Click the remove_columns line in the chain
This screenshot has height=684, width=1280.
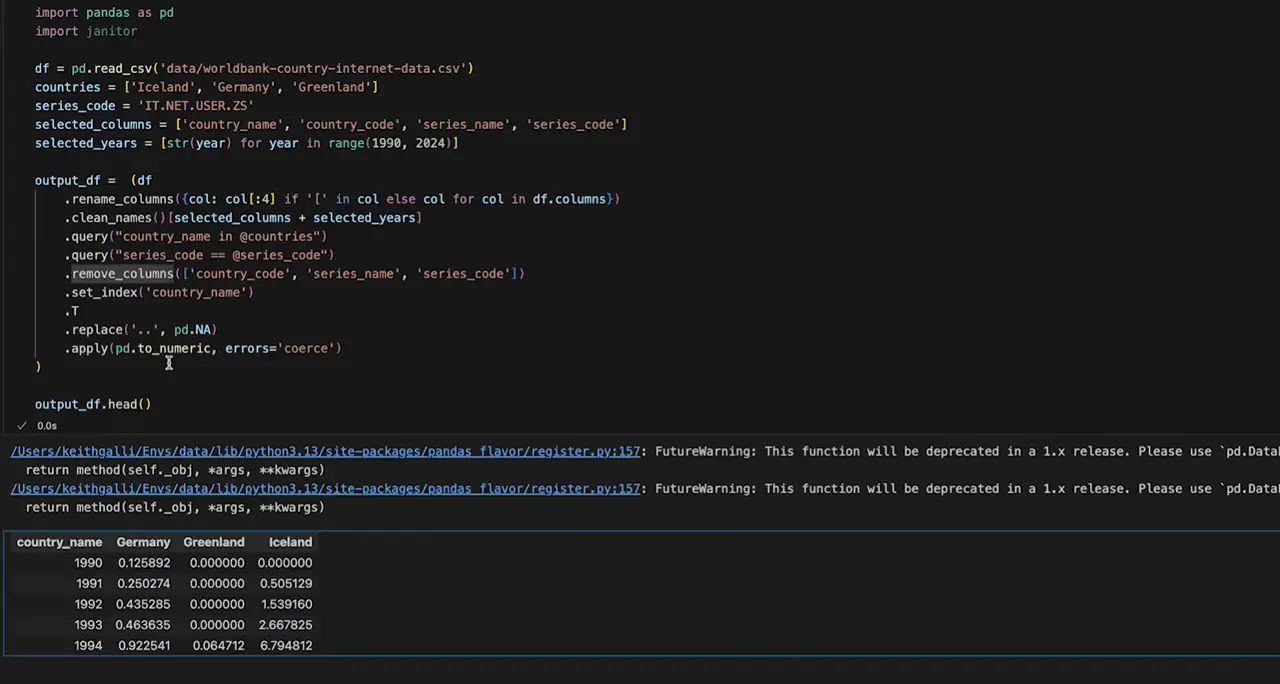[122, 273]
